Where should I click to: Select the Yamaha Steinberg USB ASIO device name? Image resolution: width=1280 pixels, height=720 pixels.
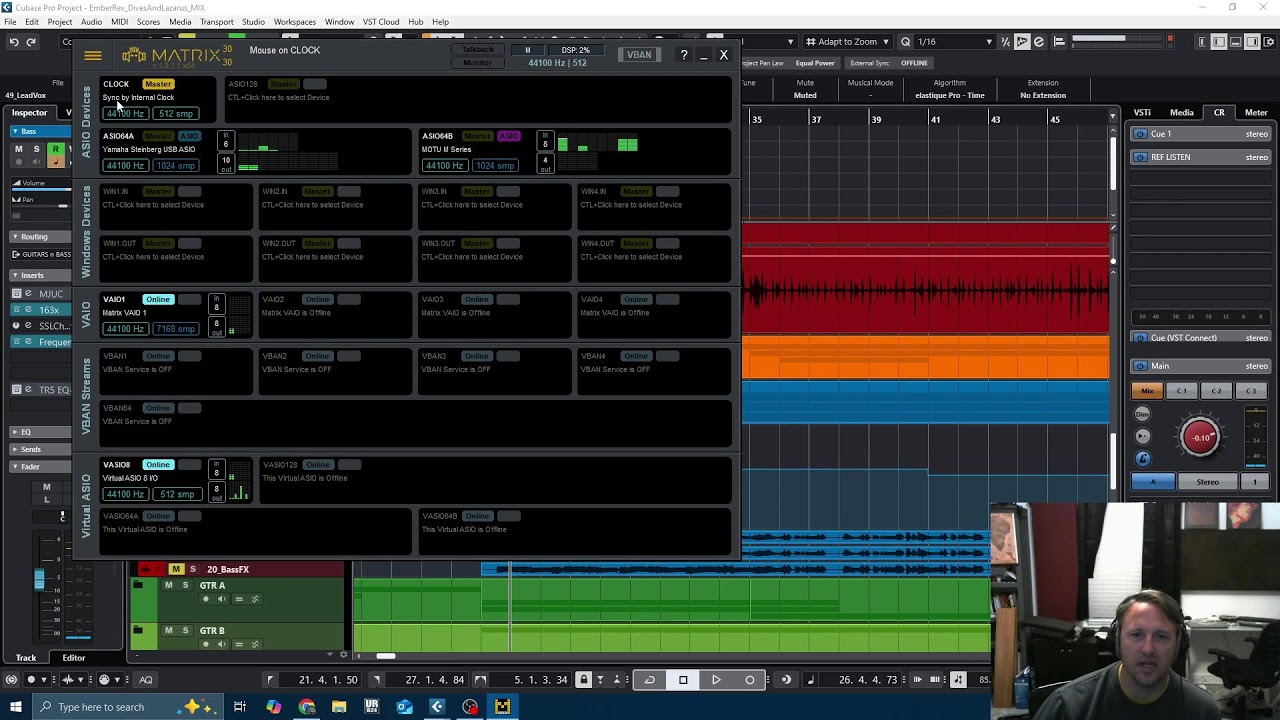149,150
